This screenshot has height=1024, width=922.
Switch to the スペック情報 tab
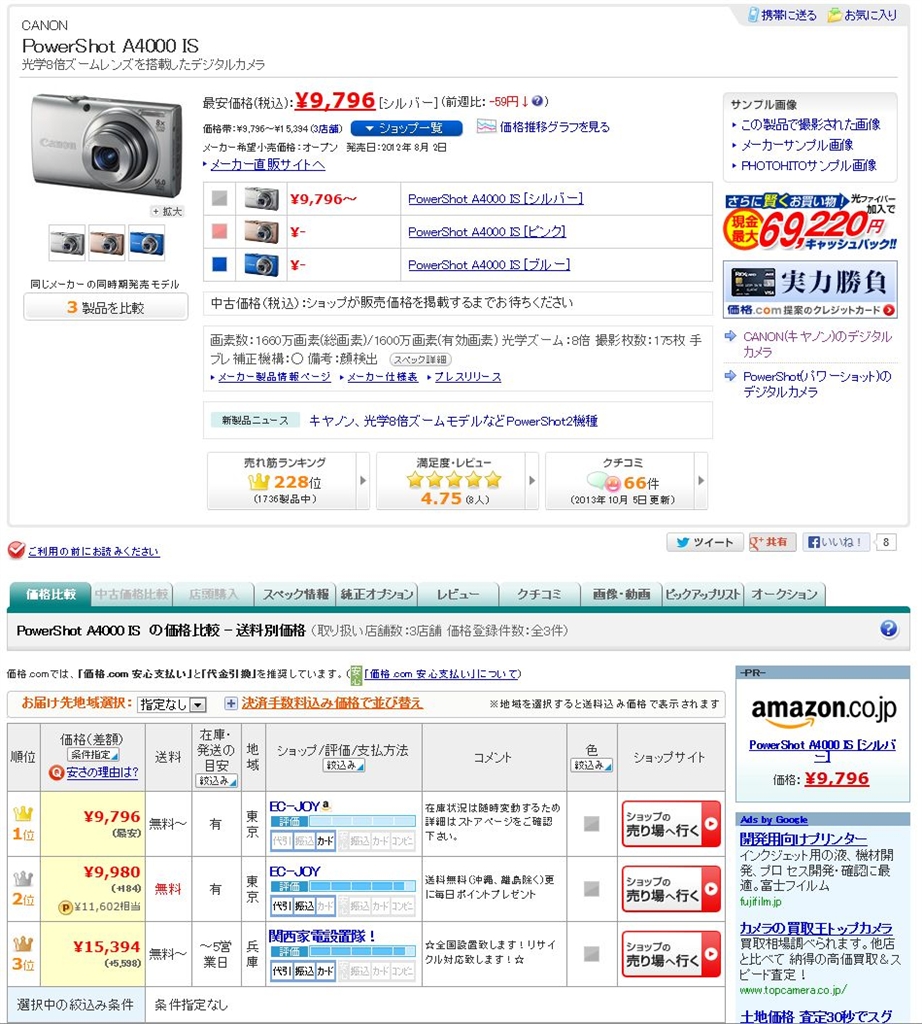pos(296,594)
